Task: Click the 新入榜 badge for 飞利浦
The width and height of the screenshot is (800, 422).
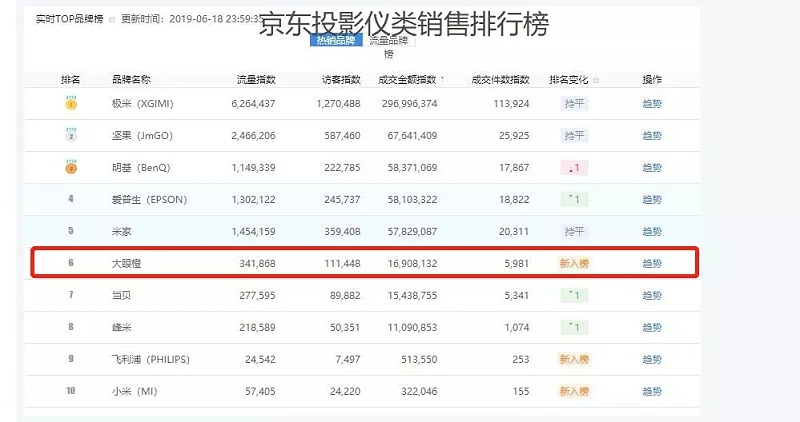Action: 574,359
